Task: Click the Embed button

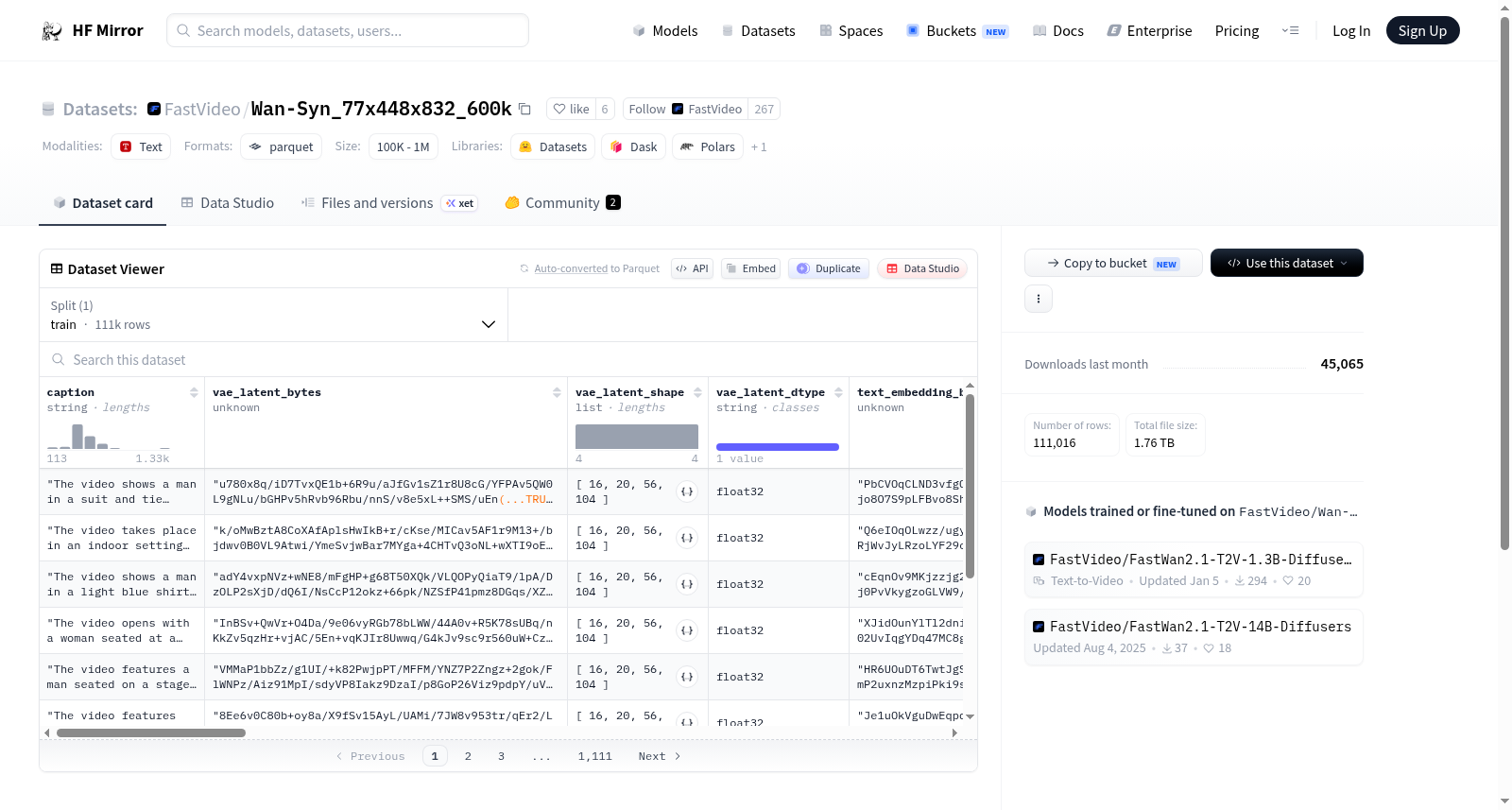Action: pos(750,268)
